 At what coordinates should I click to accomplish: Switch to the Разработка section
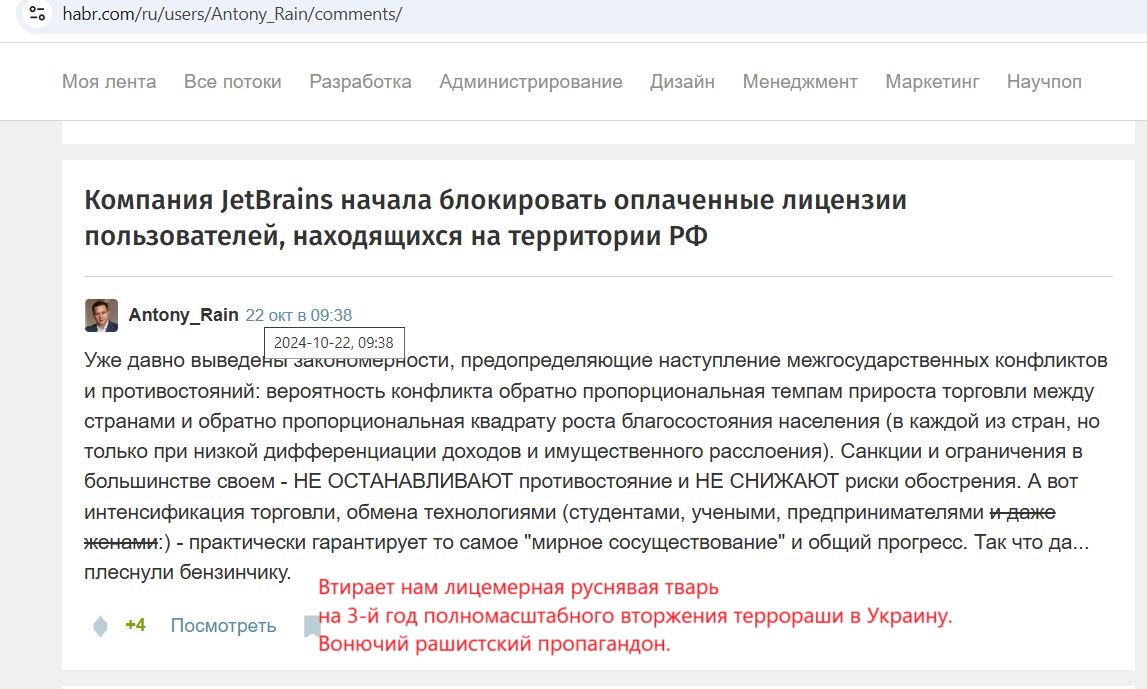point(360,82)
